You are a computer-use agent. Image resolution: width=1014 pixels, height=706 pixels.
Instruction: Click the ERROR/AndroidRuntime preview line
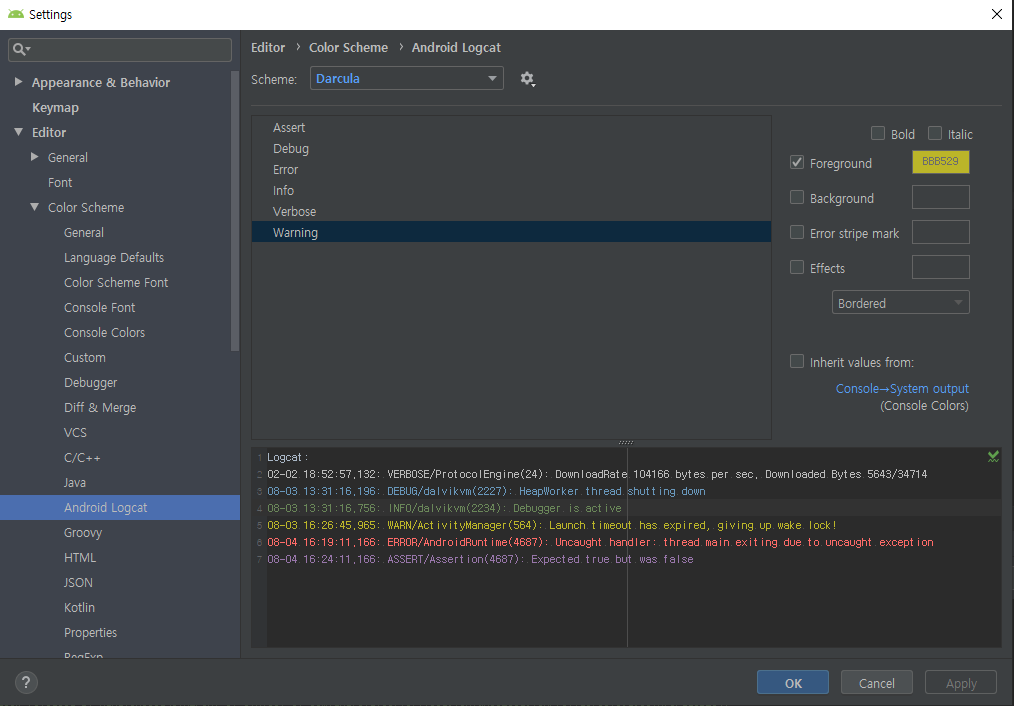600,542
